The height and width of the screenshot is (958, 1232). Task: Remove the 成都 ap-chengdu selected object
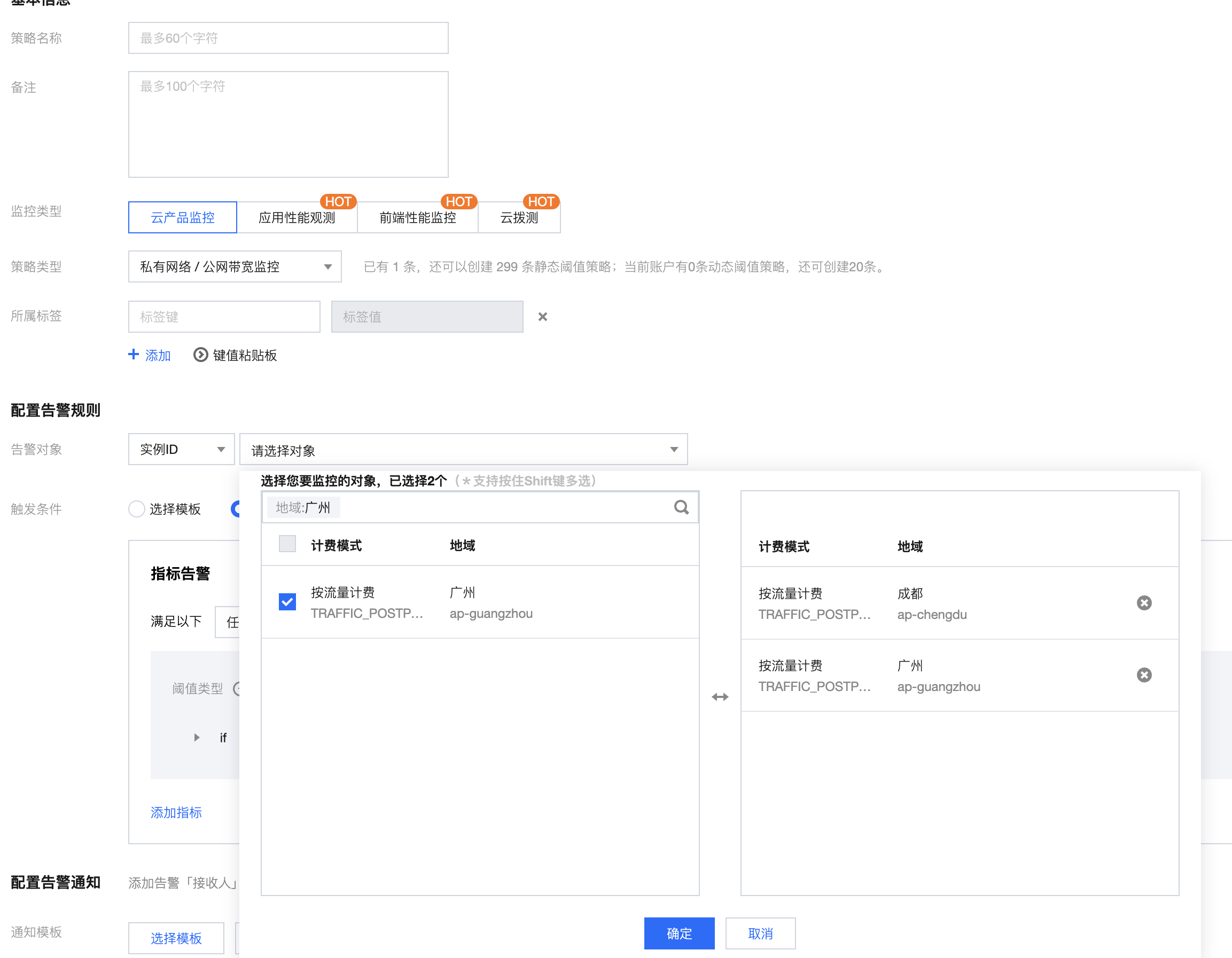[x=1143, y=603]
